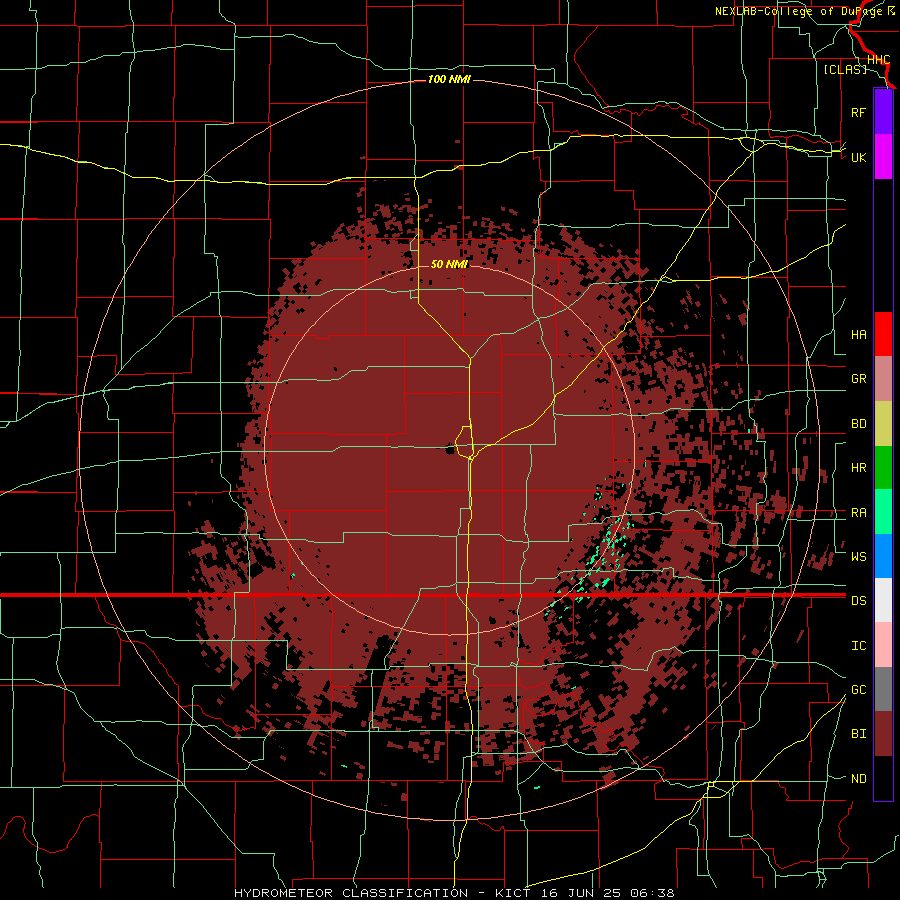Click the RF purple legend swatch
This screenshot has height=900, width=900.
[883, 112]
